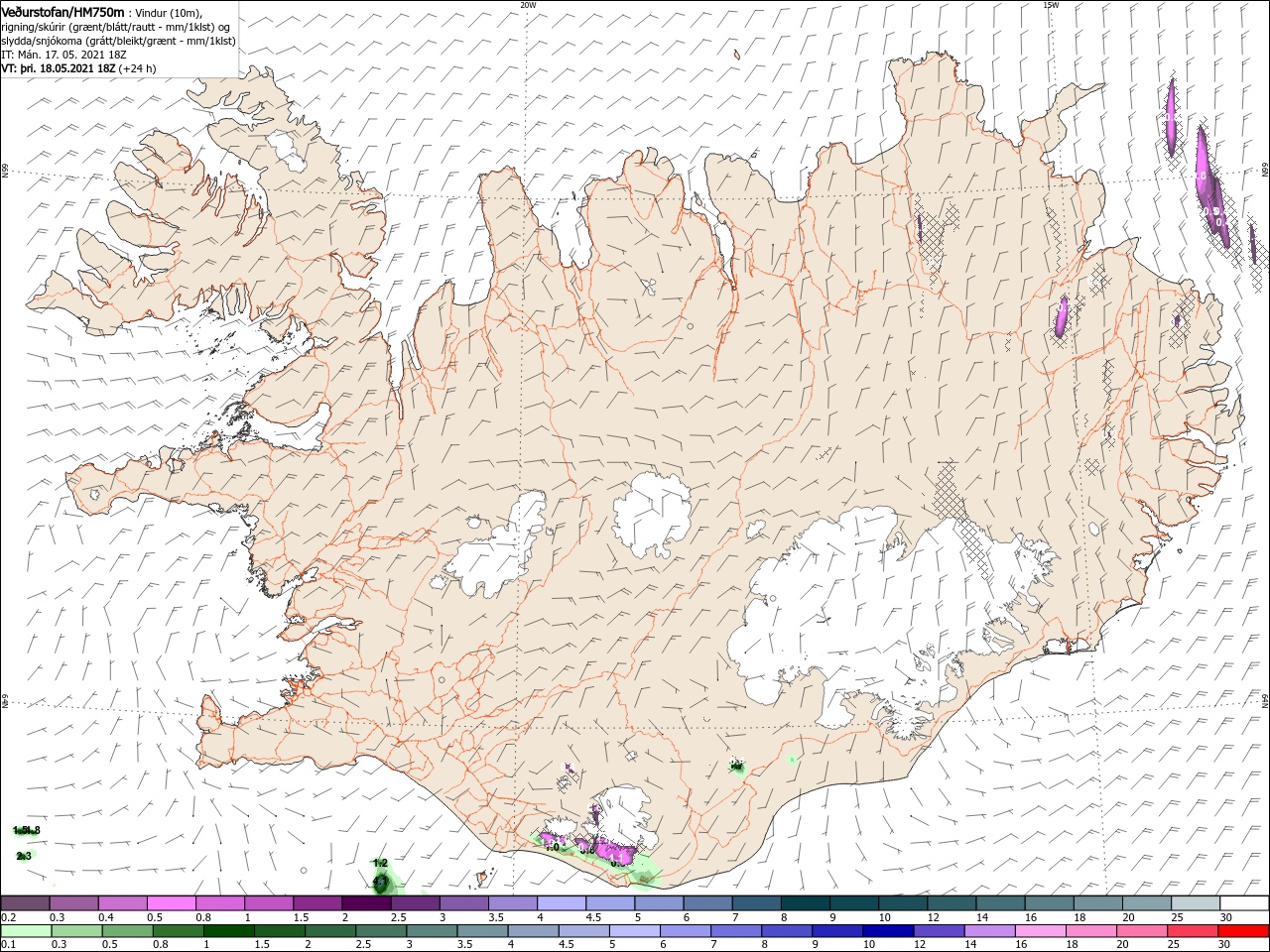Pick the lower legend swatch between 14 and 16
Screen dimensions: 1270x952
pos(988,931)
